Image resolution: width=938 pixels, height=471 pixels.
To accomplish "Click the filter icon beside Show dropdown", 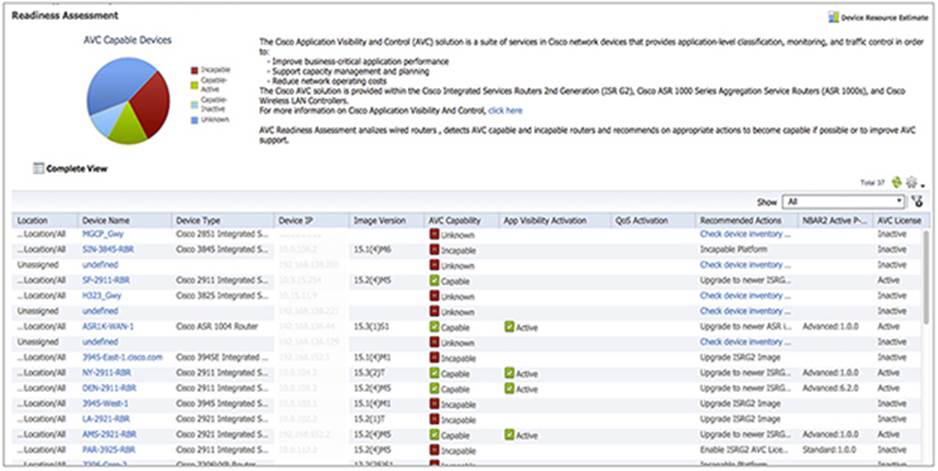I will 917,201.
